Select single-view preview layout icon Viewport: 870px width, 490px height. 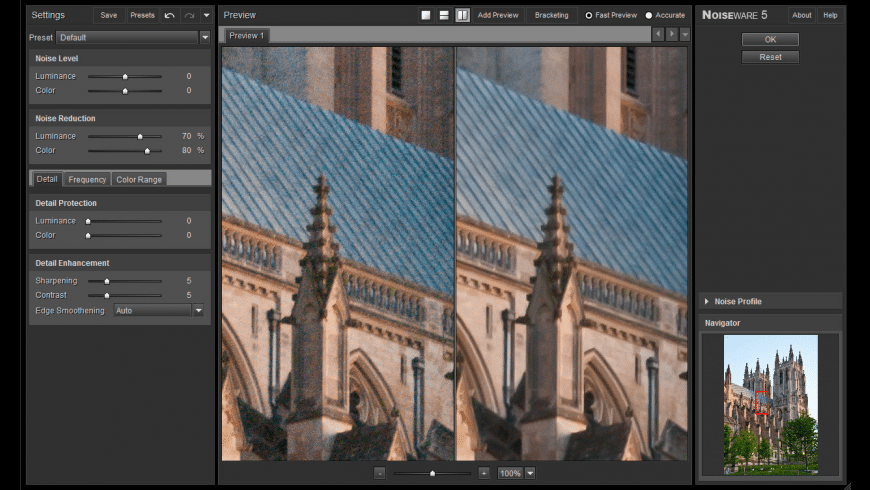click(x=426, y=15)
